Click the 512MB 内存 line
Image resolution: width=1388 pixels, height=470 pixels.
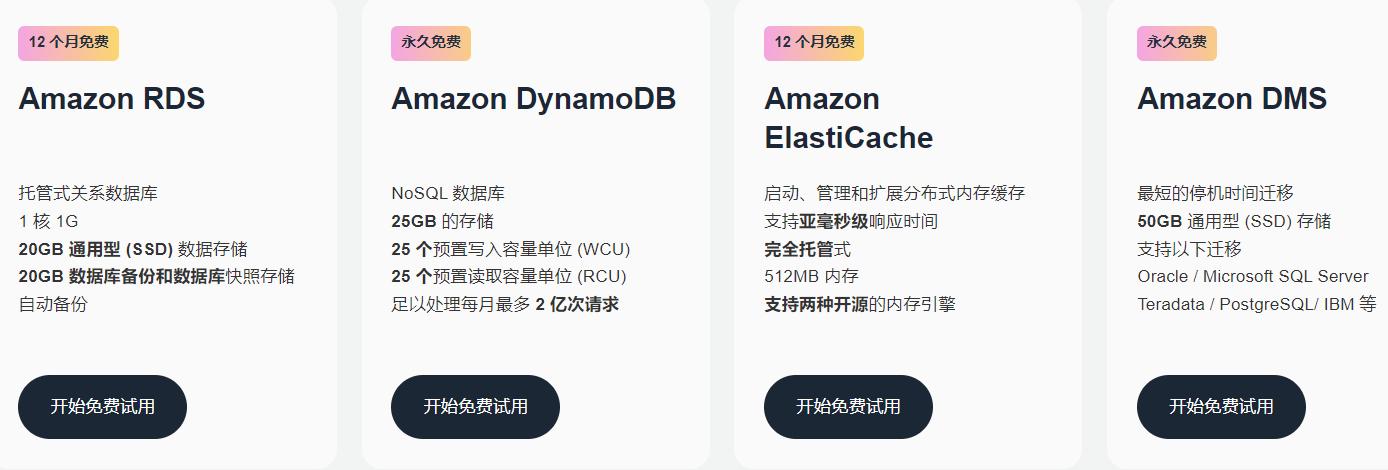point(811,276)
